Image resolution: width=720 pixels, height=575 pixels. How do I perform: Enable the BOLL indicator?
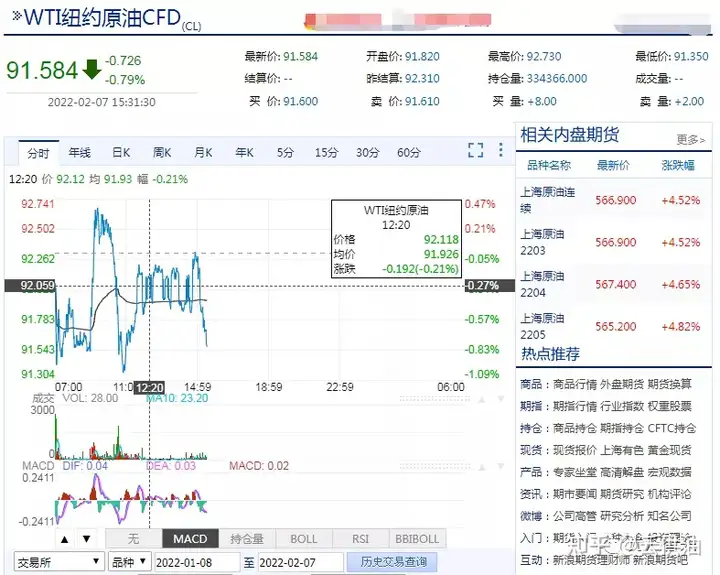click(304, 539)
